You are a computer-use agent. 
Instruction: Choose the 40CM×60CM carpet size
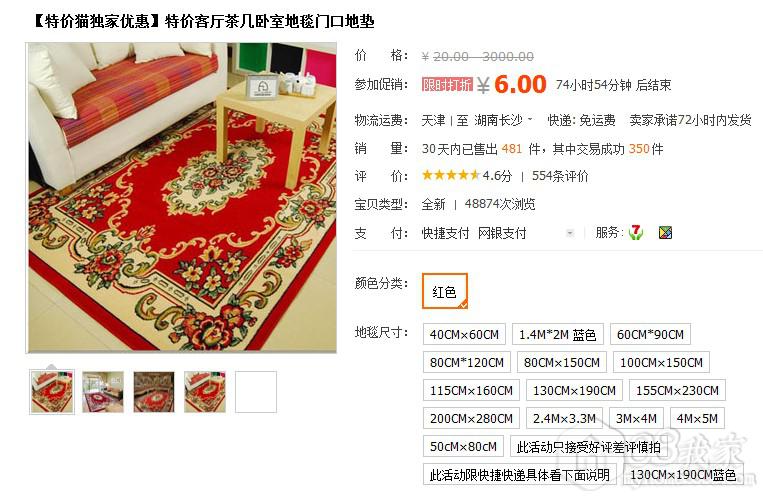click(x=464, y=334)
